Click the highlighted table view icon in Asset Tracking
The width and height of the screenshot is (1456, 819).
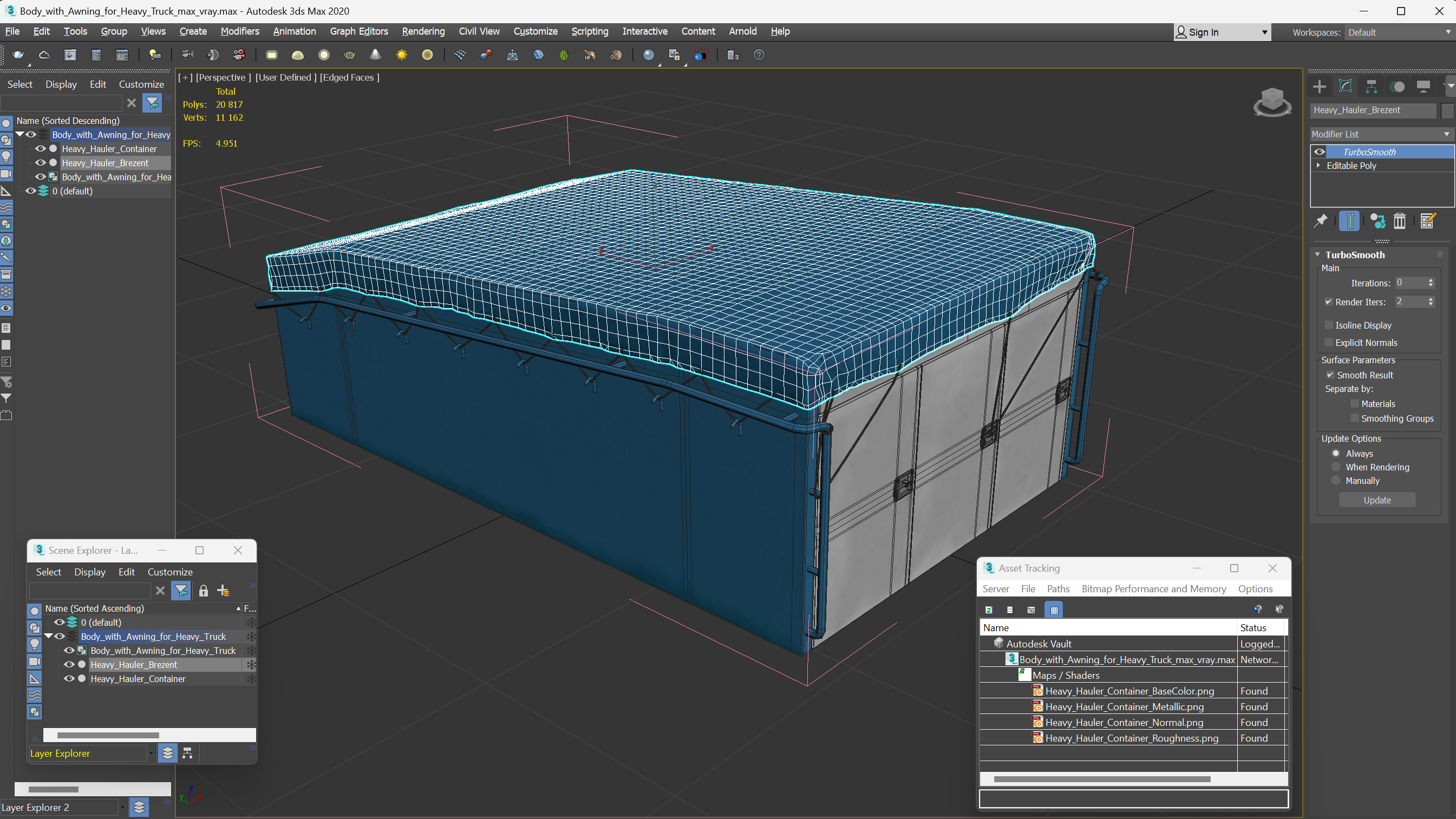click(1054, 610)
